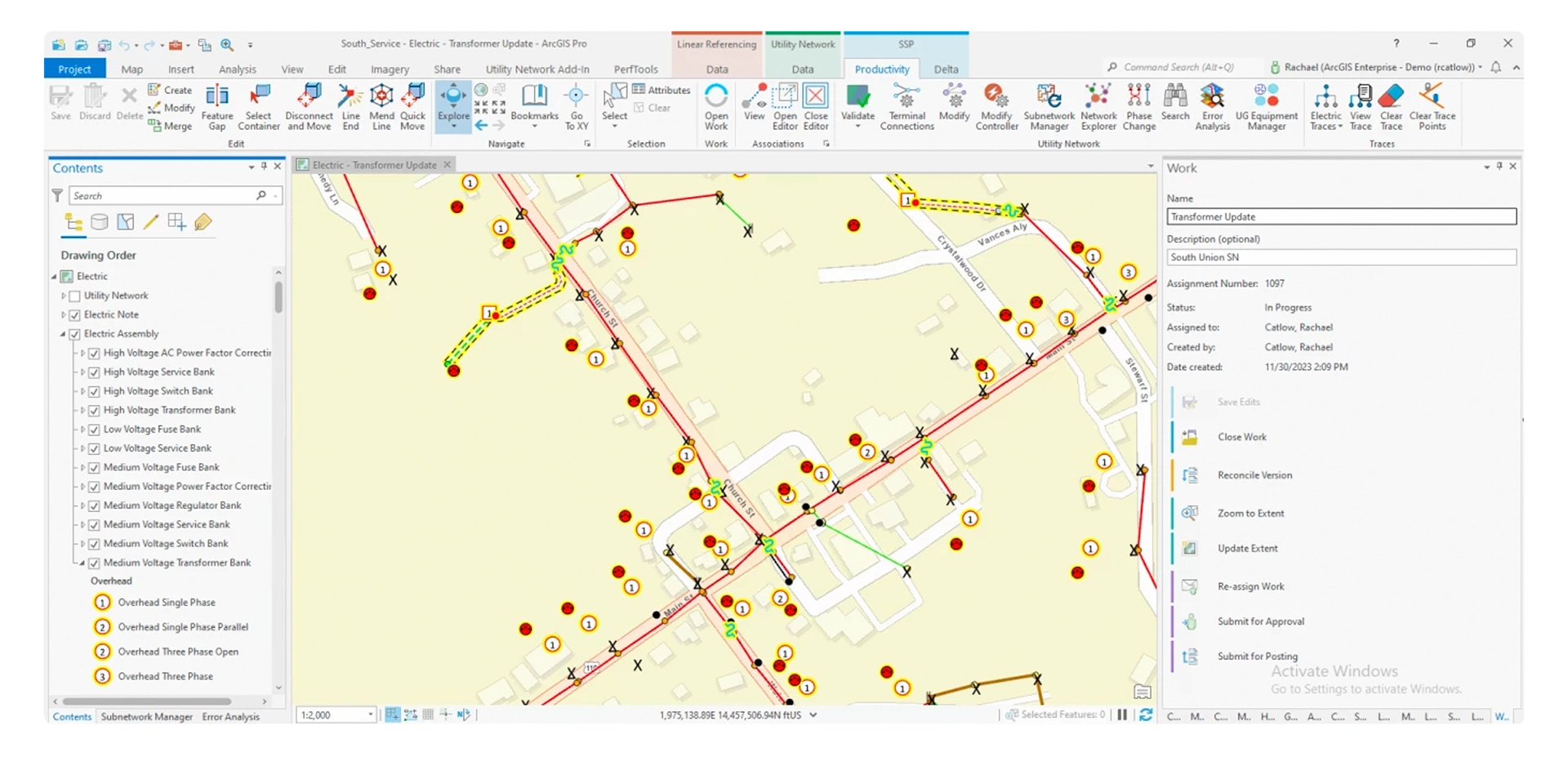Select the Select Container tool
The image size is (1568, 779).
click(x=258, y=107)
